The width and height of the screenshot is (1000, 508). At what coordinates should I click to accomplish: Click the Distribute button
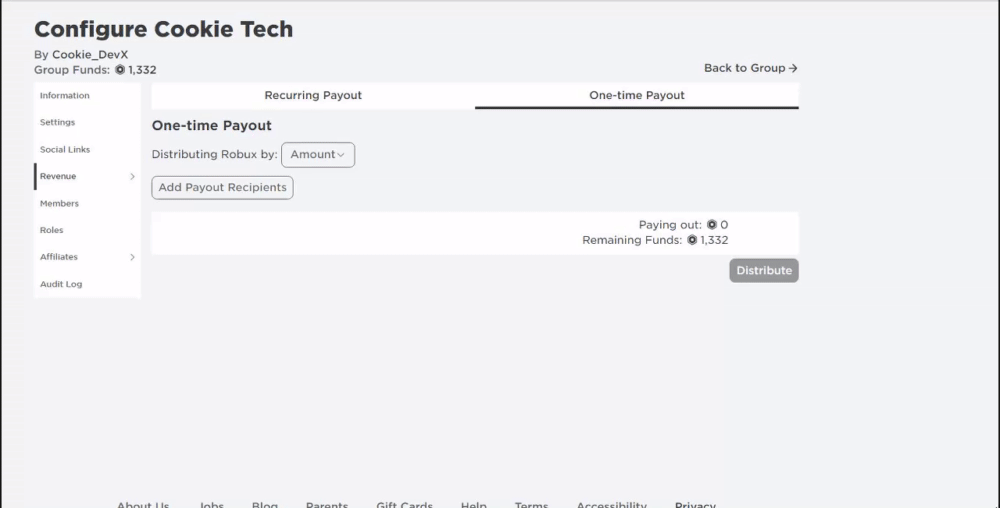tap(763, 270)
